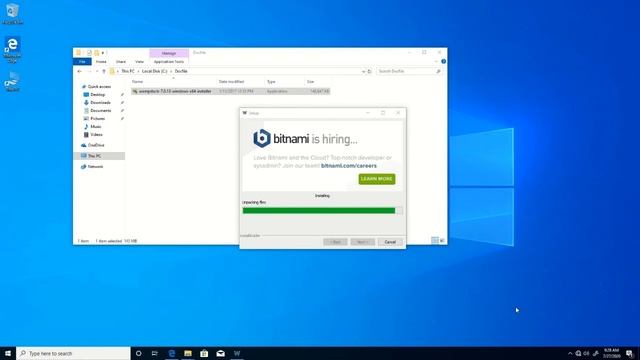Open the Windows Start menu
This screenshot has height=360, width=640.
[8, 353]
